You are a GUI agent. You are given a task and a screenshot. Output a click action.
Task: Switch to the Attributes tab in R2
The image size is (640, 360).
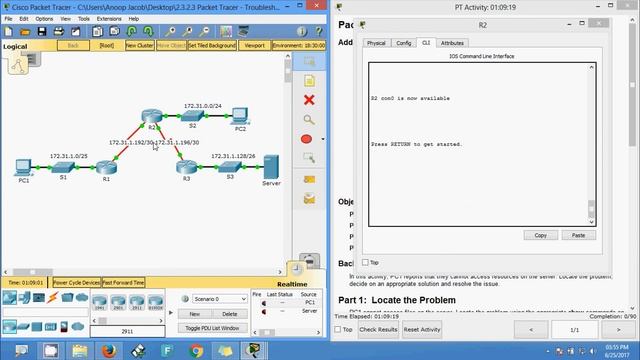tap(452, 43)
